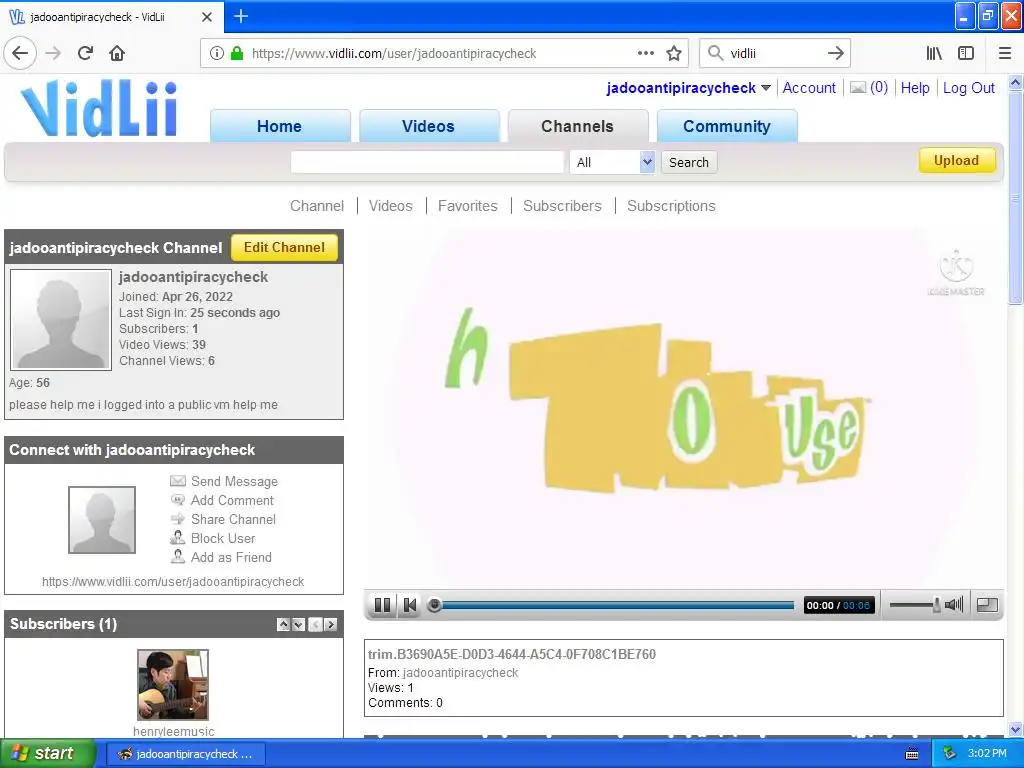Select the Videos sub-navigation link

click(x=391, y=206)
